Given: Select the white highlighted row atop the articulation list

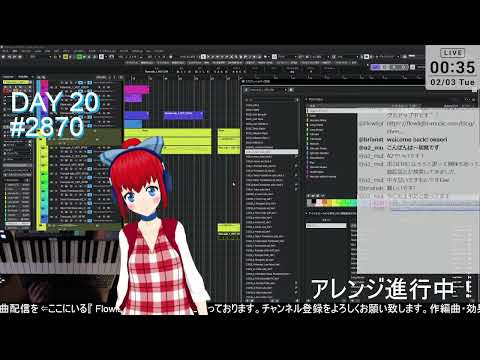Looking at the screenshot, I should (x=332, y=110).
